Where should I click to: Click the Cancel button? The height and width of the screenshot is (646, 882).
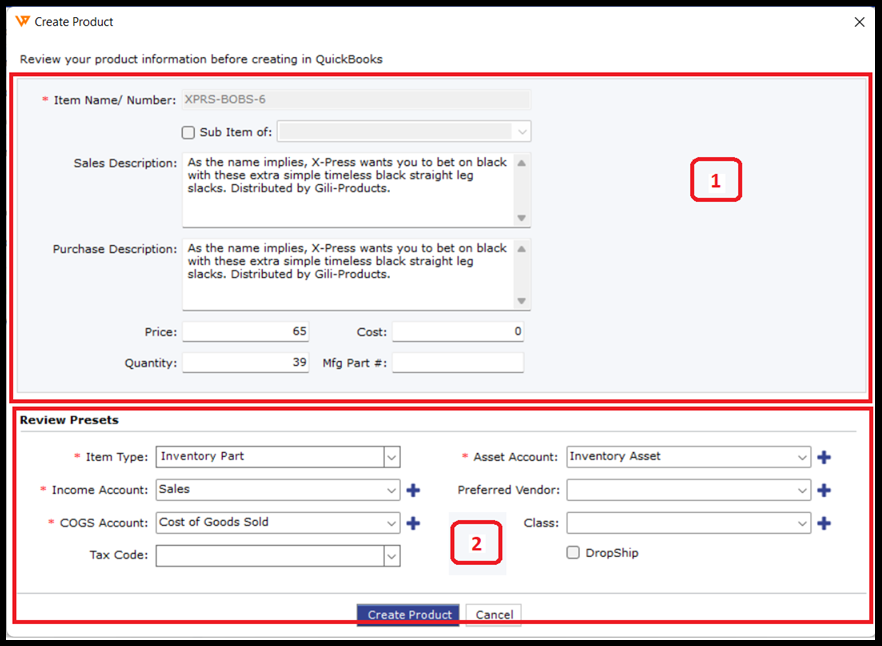[494, 614]
